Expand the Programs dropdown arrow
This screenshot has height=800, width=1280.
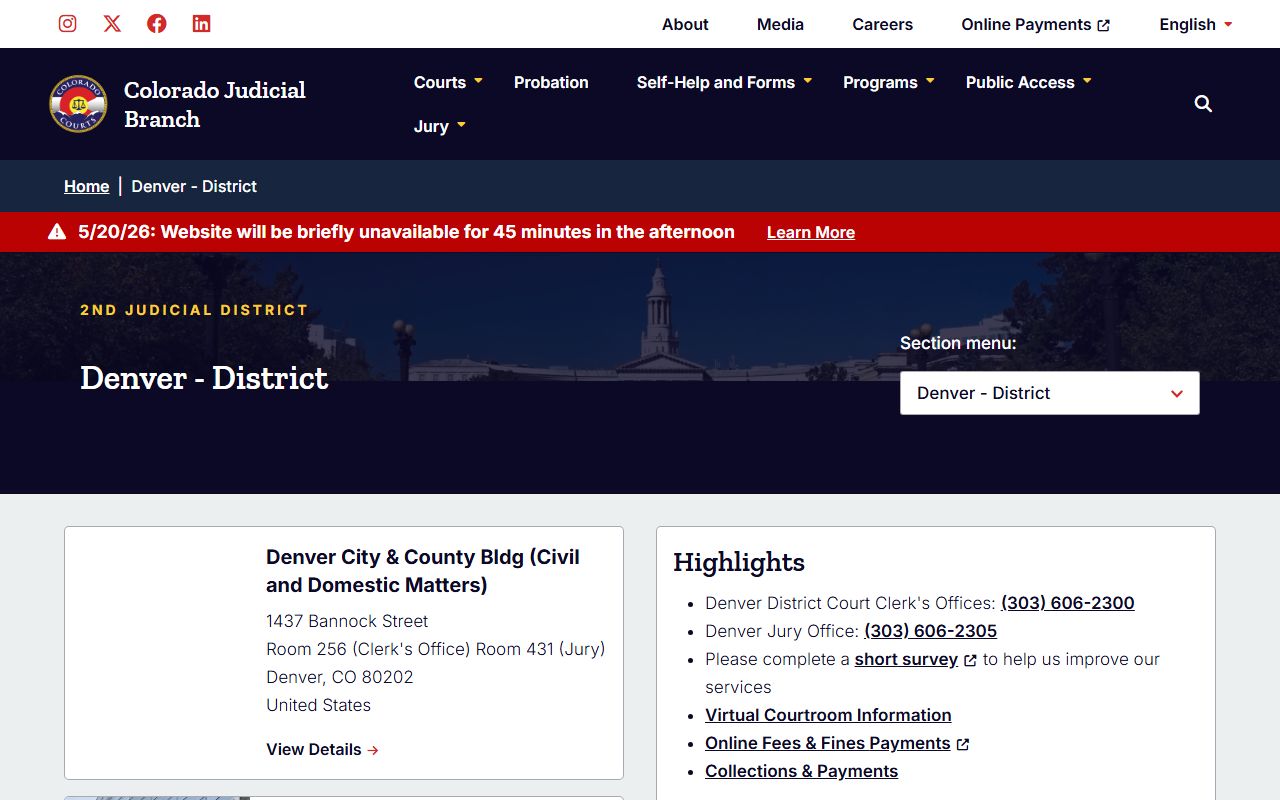point(930,81)
